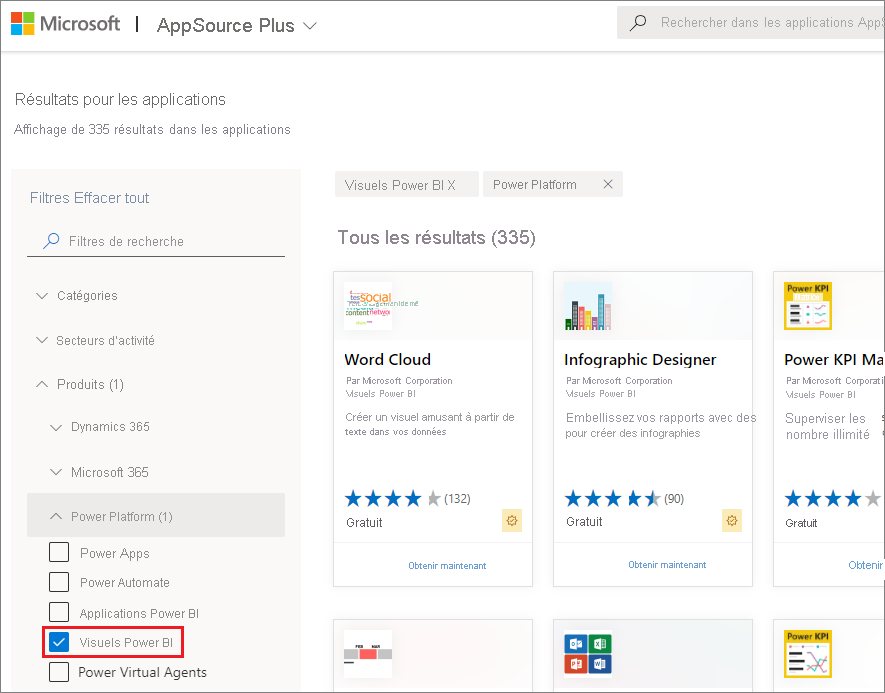Click the filter search magnifier icon
The height and width of the screenshot is (693, 885).
(51, 241)
